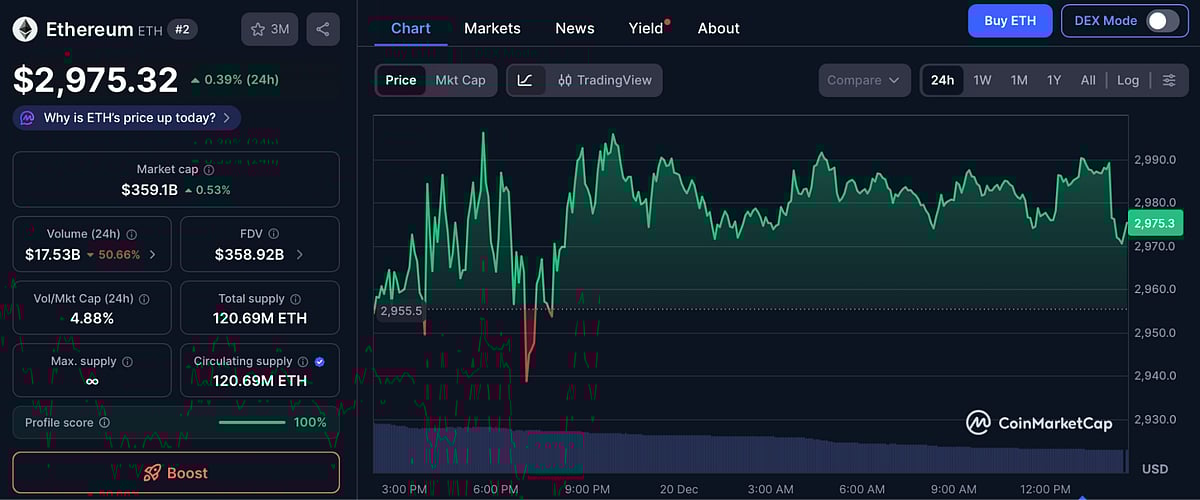Screen dimensions: 1200x500
Task: Click the 2,955.5 opening price label
Action: pos(401,311)
